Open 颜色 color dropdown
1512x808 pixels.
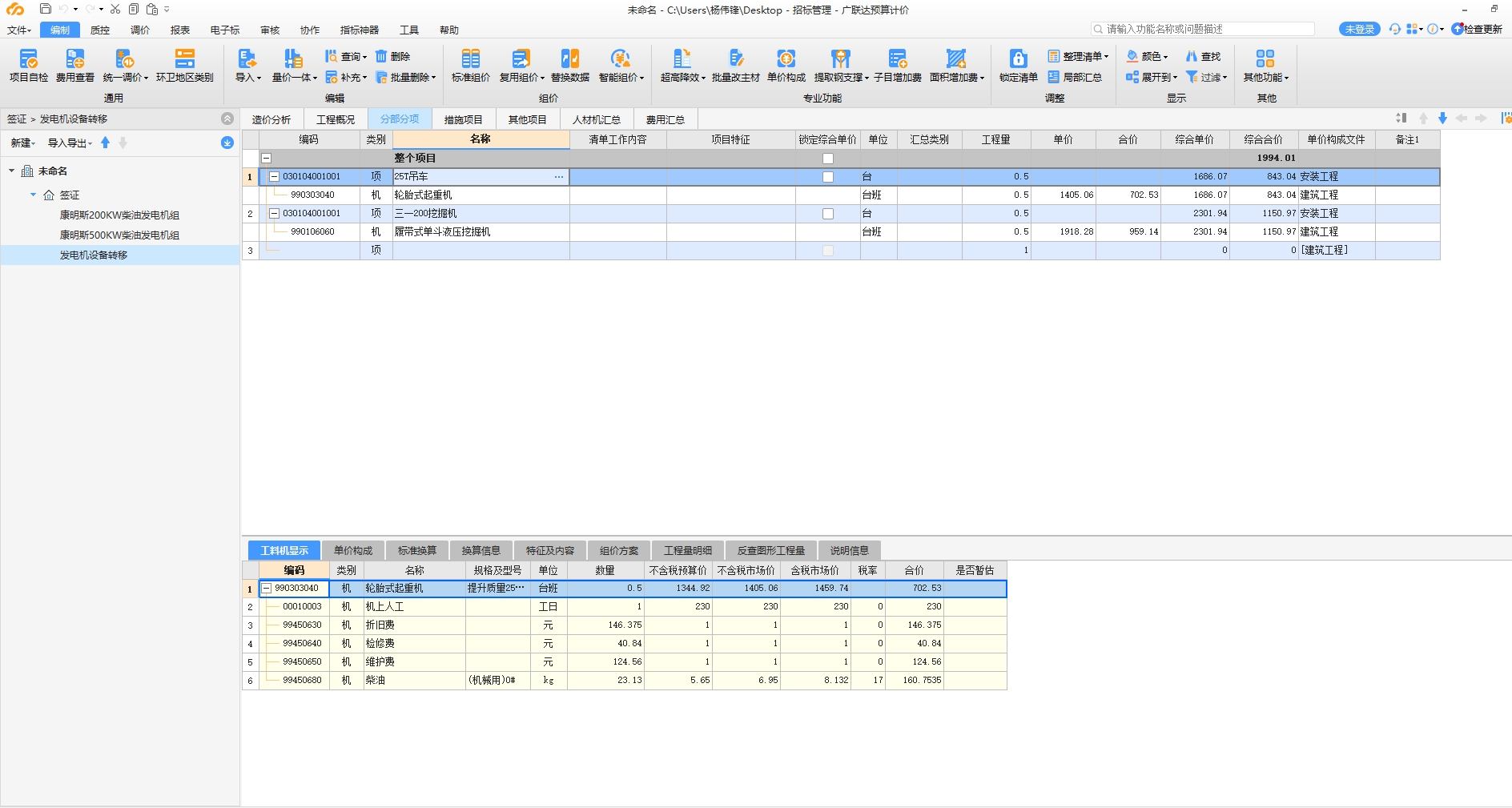pyautogui.click(x=1147, y=56)
